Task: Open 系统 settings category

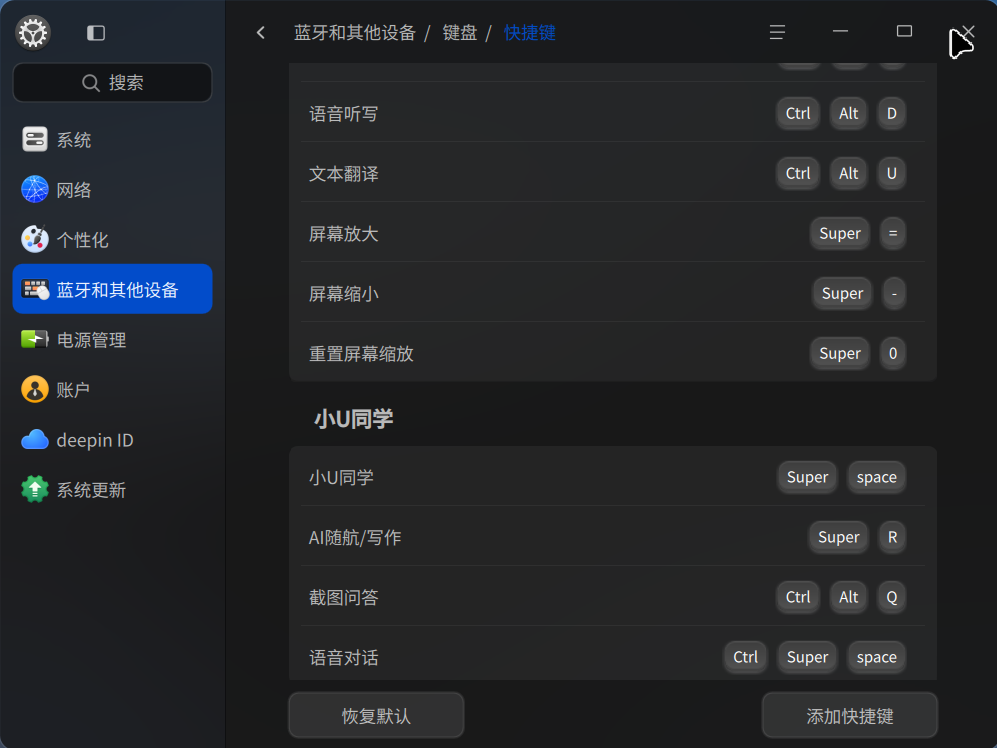Action: 113,139
